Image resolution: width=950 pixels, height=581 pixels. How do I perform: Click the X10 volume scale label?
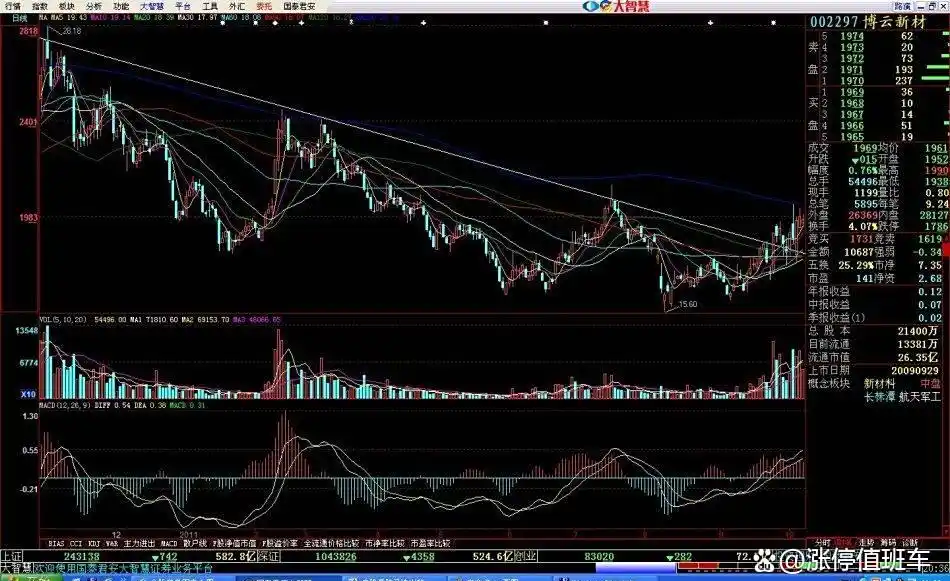[28, 394]
